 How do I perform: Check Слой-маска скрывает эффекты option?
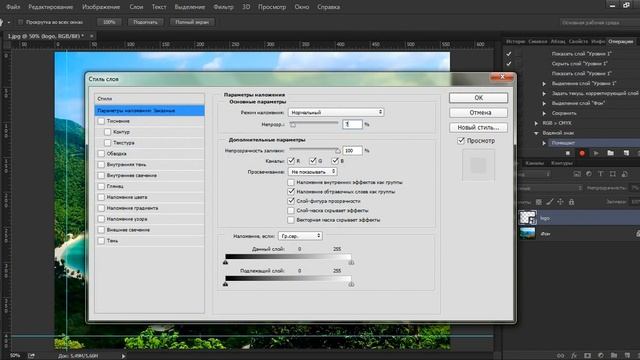pos(291,211)
